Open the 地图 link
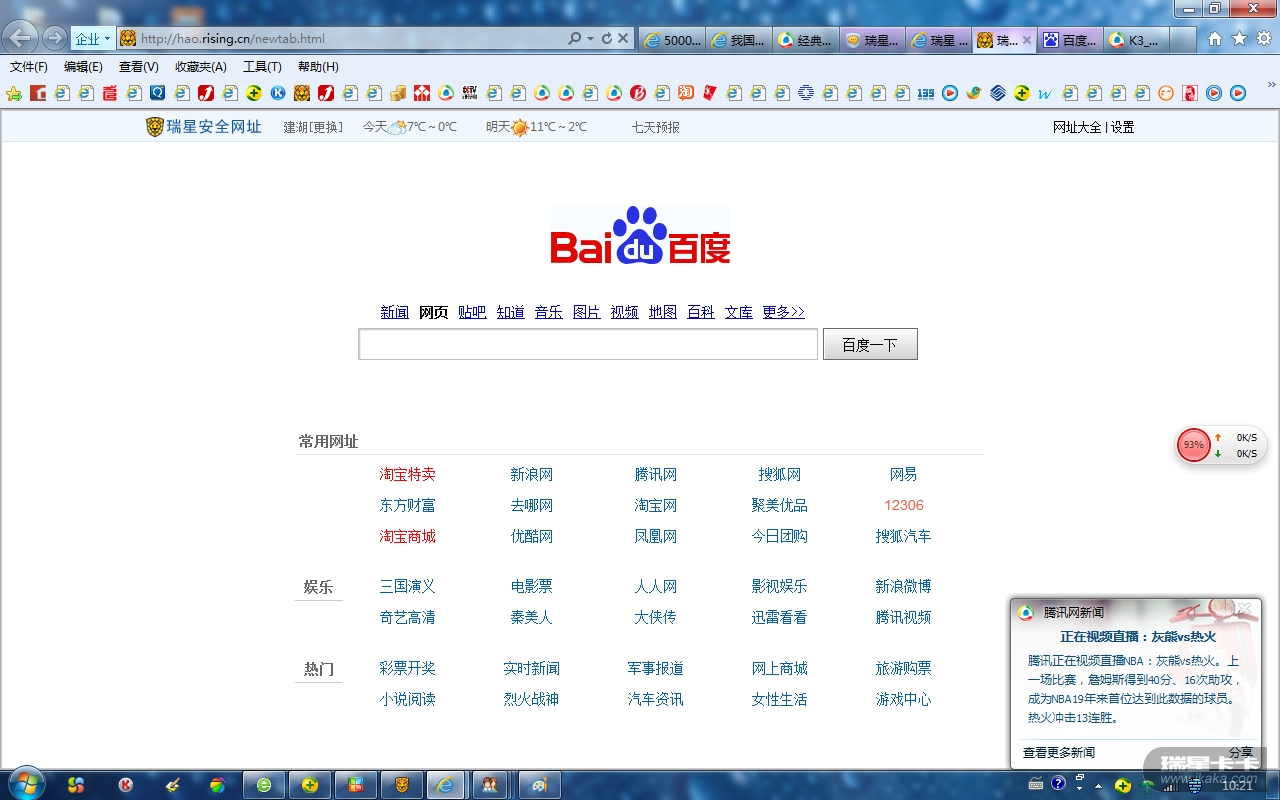Viewport: 1280px width, 800px height. [x=662, y=312]
